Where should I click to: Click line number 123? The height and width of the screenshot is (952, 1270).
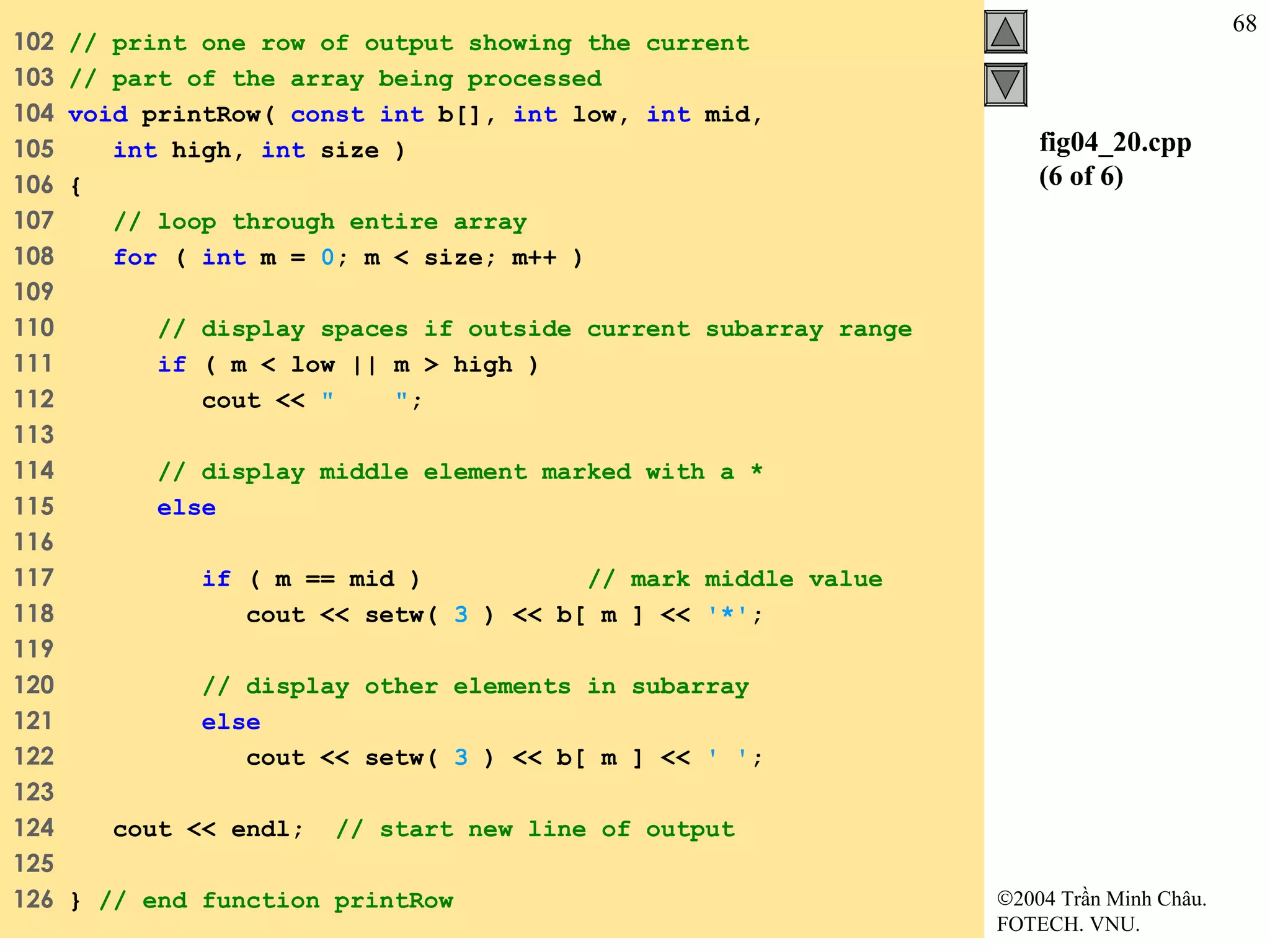click(34, 793)
